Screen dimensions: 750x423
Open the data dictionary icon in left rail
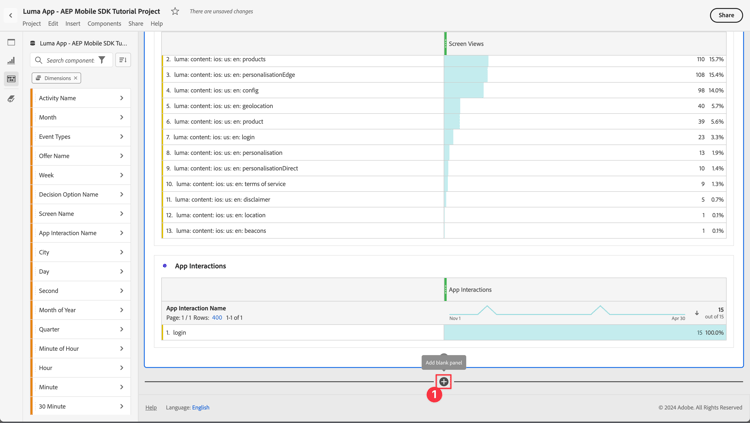[x=11, y=99]
